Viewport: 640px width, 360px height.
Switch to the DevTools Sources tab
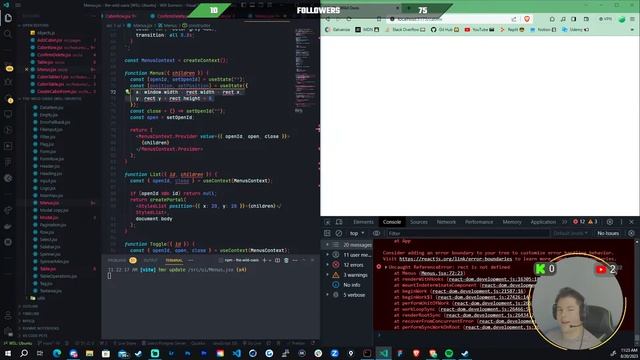(419, 222)
